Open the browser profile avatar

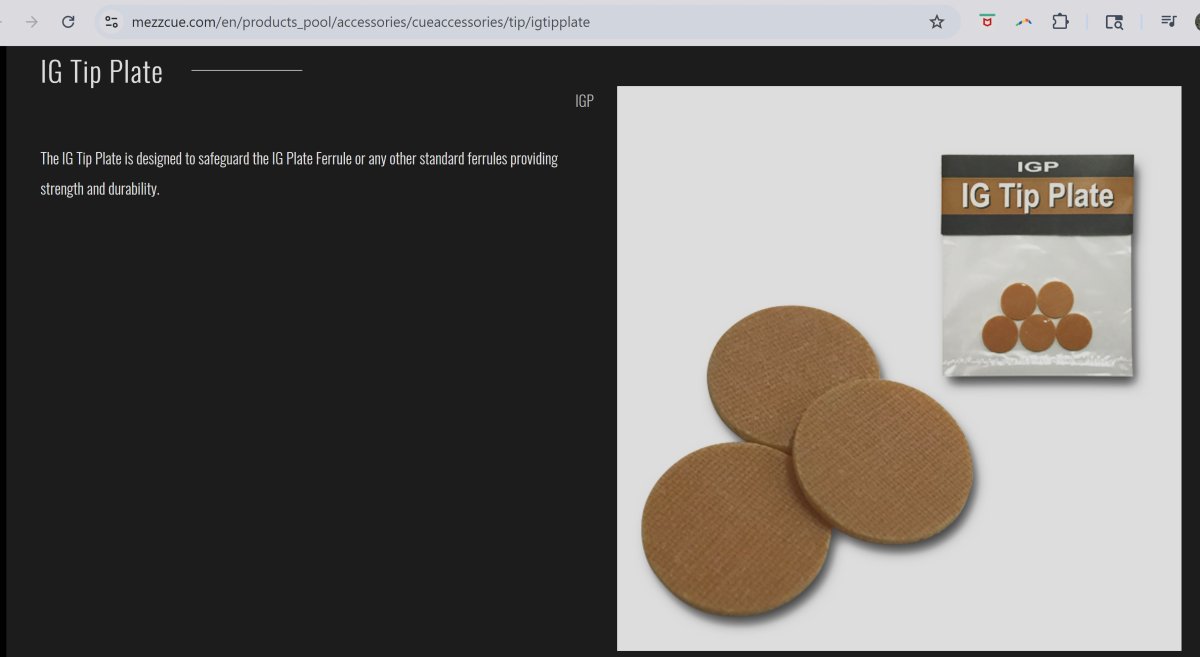pos(1196,21)
